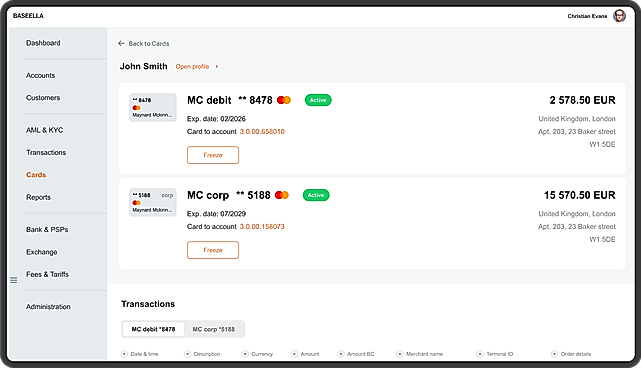Click the 15 570.50 EUR balance
This screenshot has width=641, height=368.
pyautogui.click(x=580, y=195)
